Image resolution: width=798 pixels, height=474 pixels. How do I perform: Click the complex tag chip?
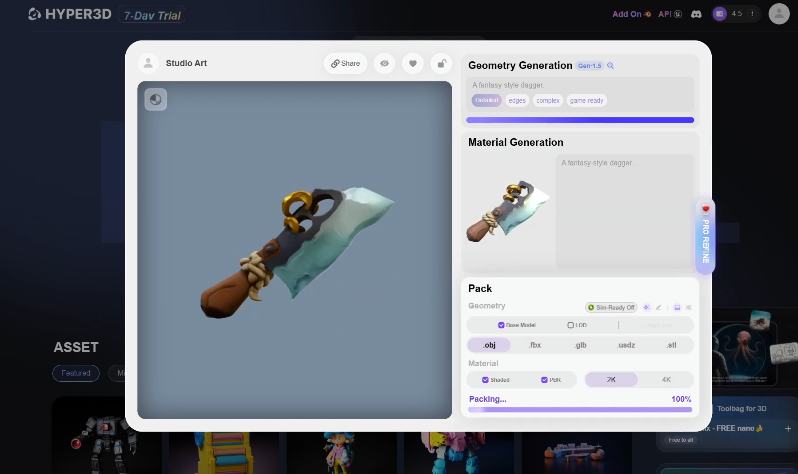548,100
